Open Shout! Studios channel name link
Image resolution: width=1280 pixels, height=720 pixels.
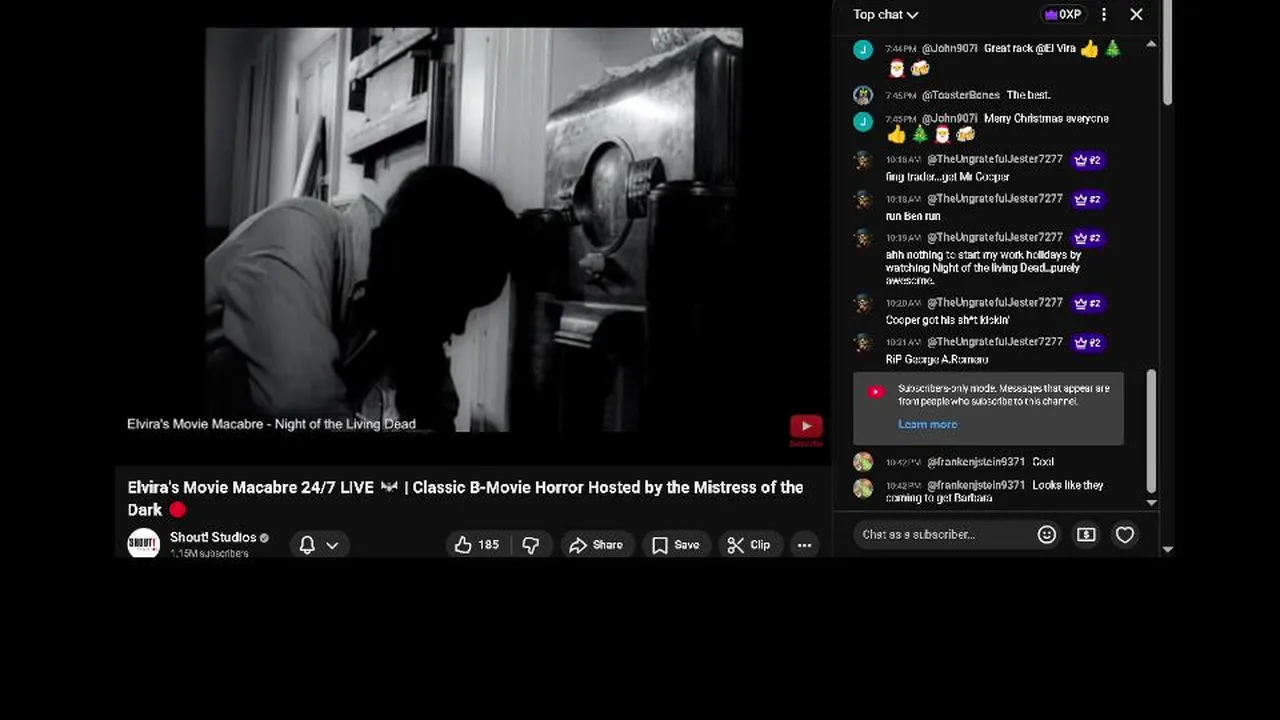click(213, 537)
